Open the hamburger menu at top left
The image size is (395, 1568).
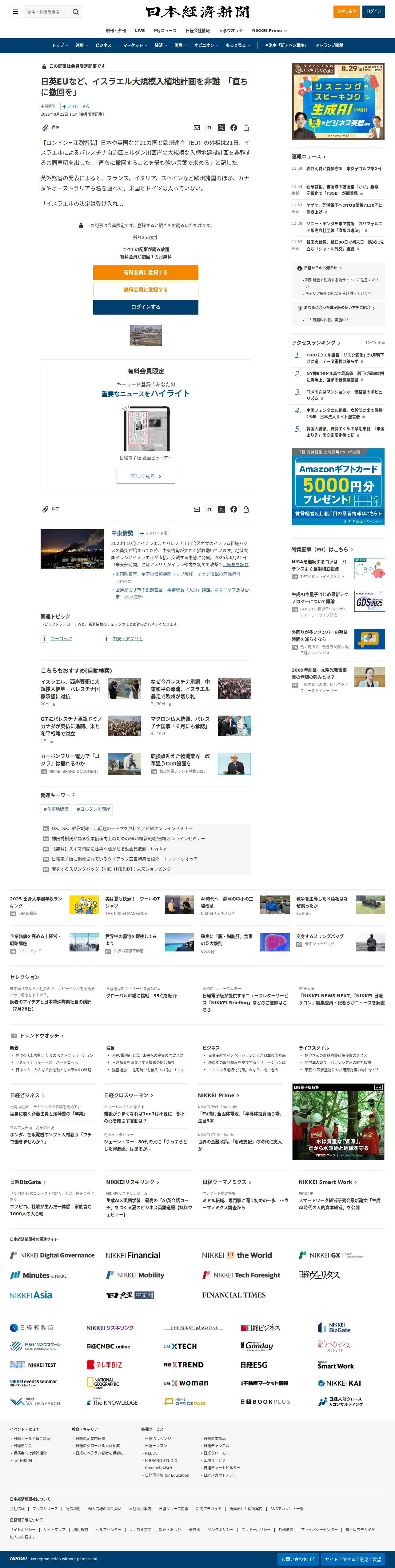pos(15,12)
